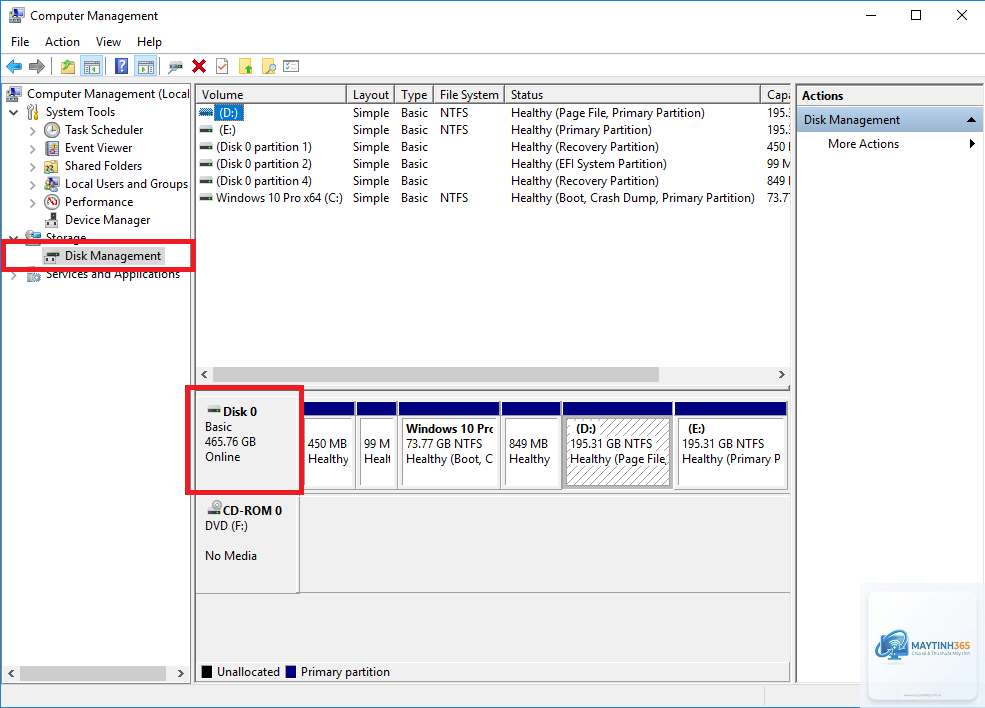
Task: Collapse the Disk Management actions section
Action: tap(971, 119)
